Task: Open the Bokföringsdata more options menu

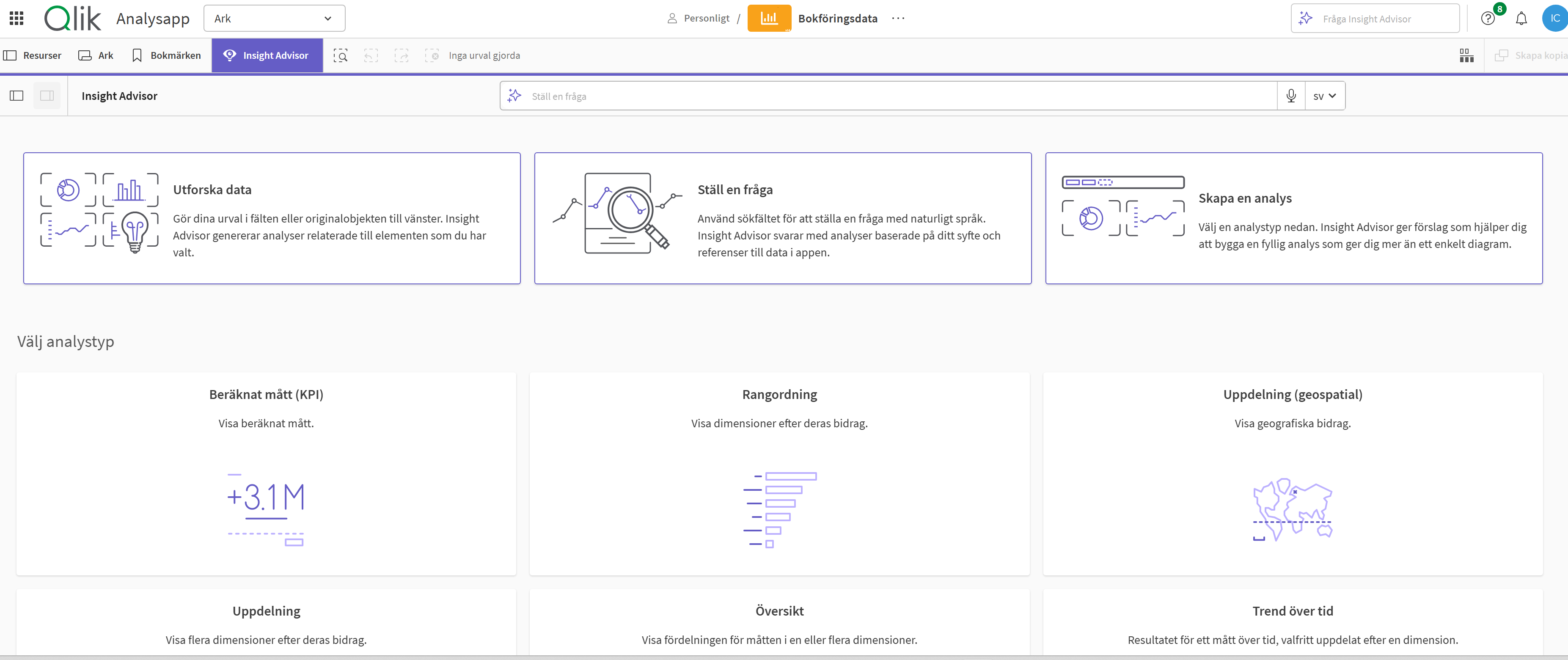Action: (898, 18)
